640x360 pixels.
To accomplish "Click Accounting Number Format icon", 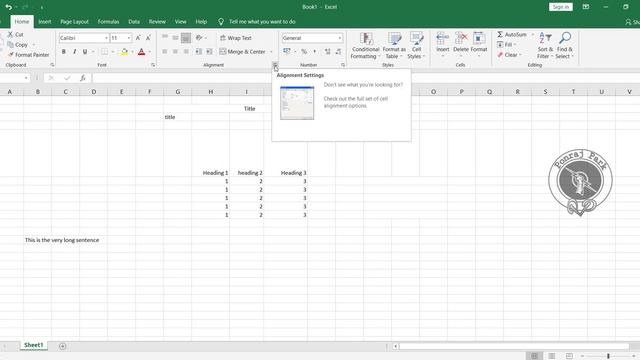I will pos(287,51).
